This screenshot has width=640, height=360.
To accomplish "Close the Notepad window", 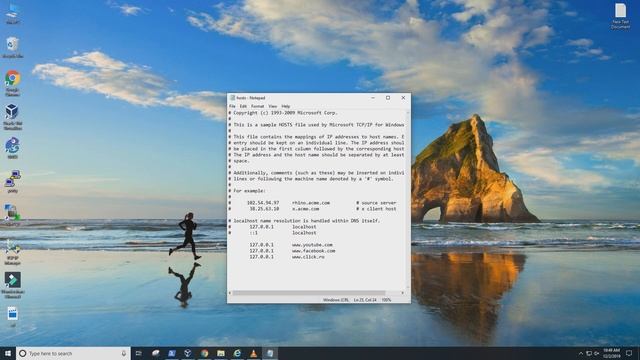I will click(403, 98).
